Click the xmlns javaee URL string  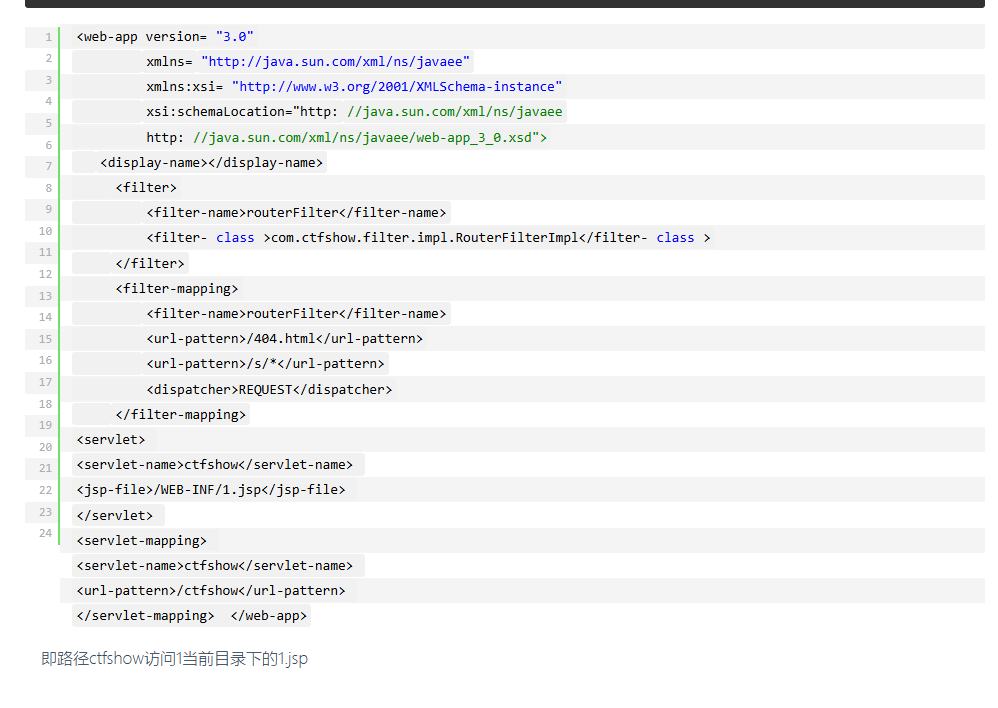[335, 62]
